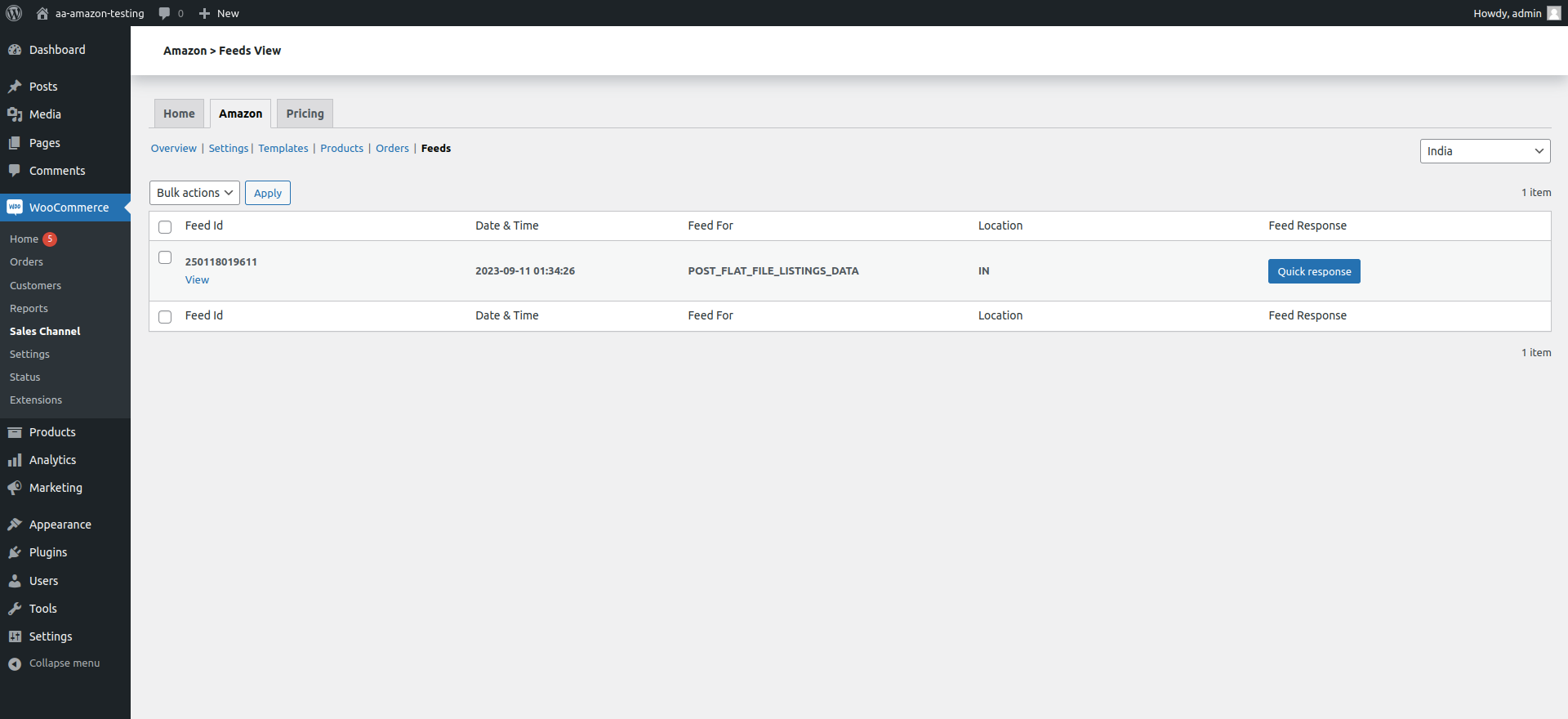1568x719 pixels.
Task: Open the Plugins plug icon
Action: pyautogui.click(x=15, y=552)
